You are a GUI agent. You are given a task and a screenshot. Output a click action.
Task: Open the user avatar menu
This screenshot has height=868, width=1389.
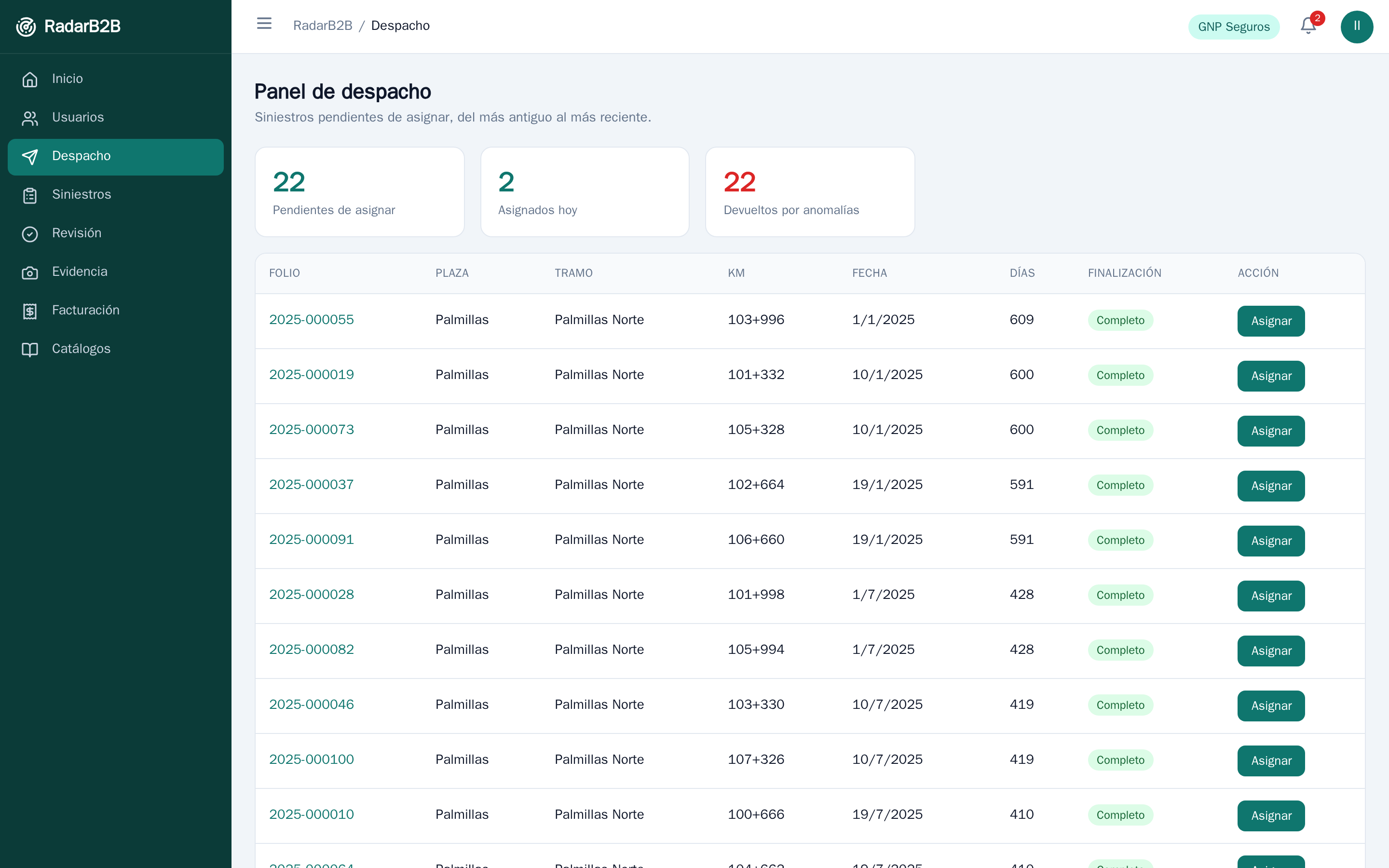(x=1357, y=27)
